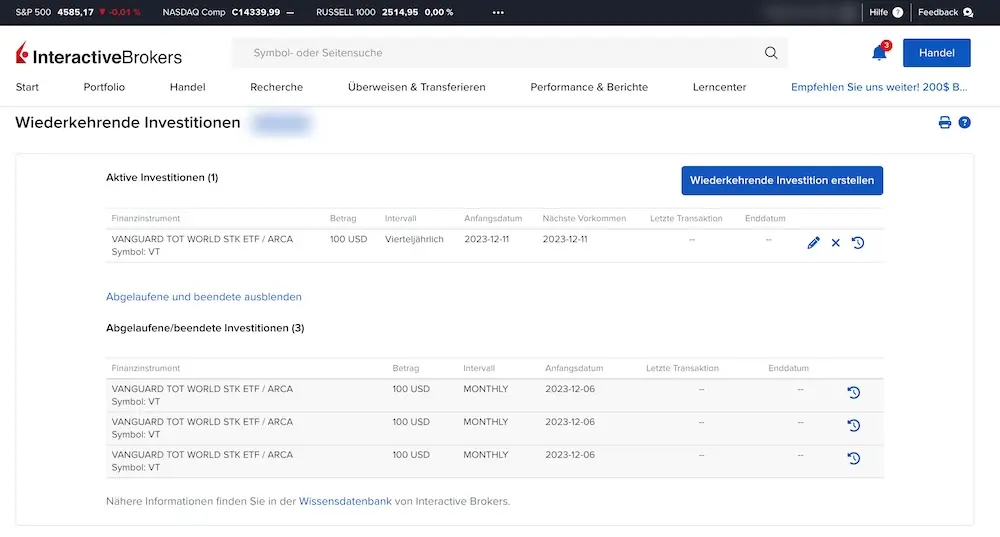Viewport: 1000px width, 537px height.
Task: Expand ticker bar three-dots menu
Action: click(498, 12)
